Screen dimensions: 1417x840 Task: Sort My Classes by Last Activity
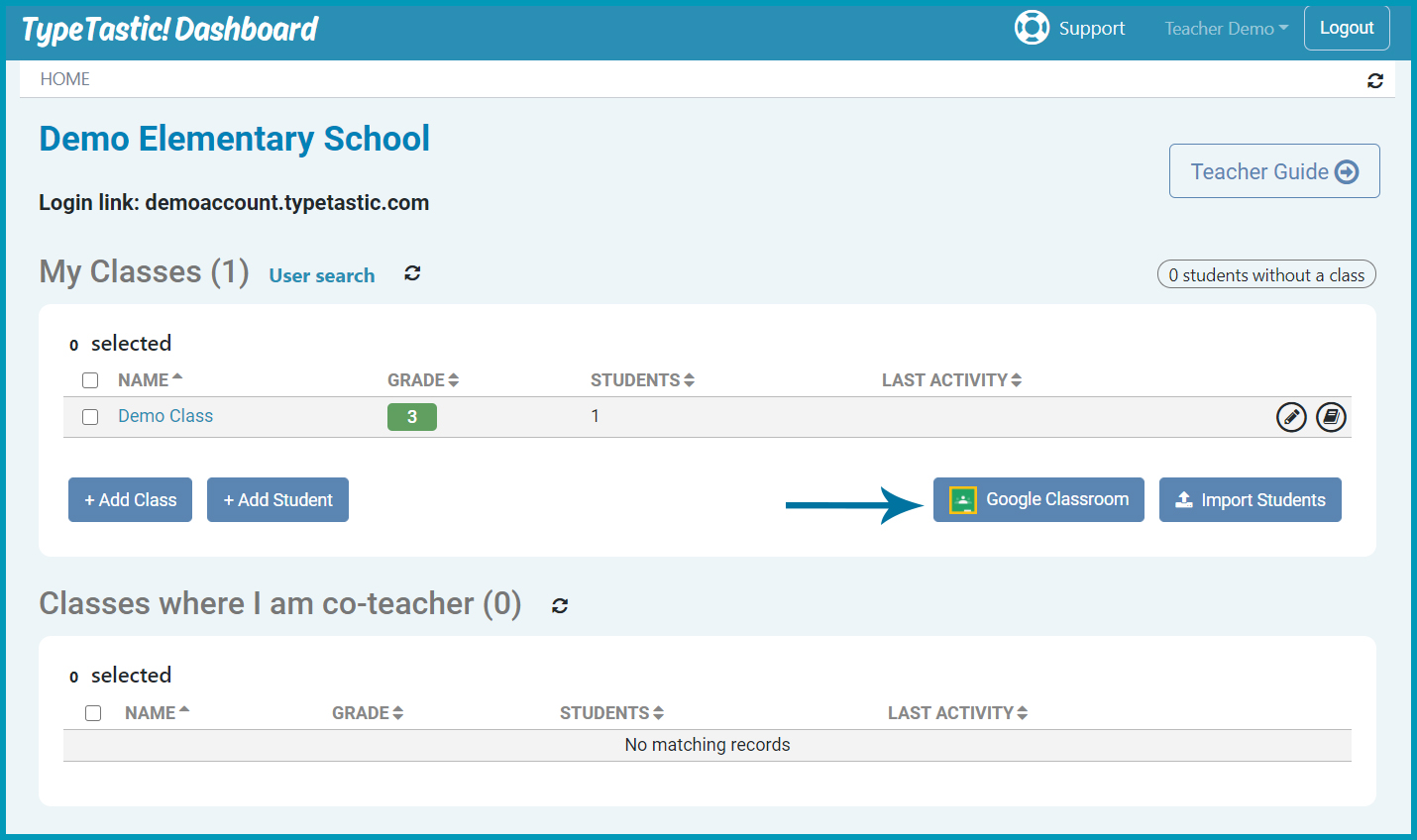pyautogui.click(x=951, y=379)
